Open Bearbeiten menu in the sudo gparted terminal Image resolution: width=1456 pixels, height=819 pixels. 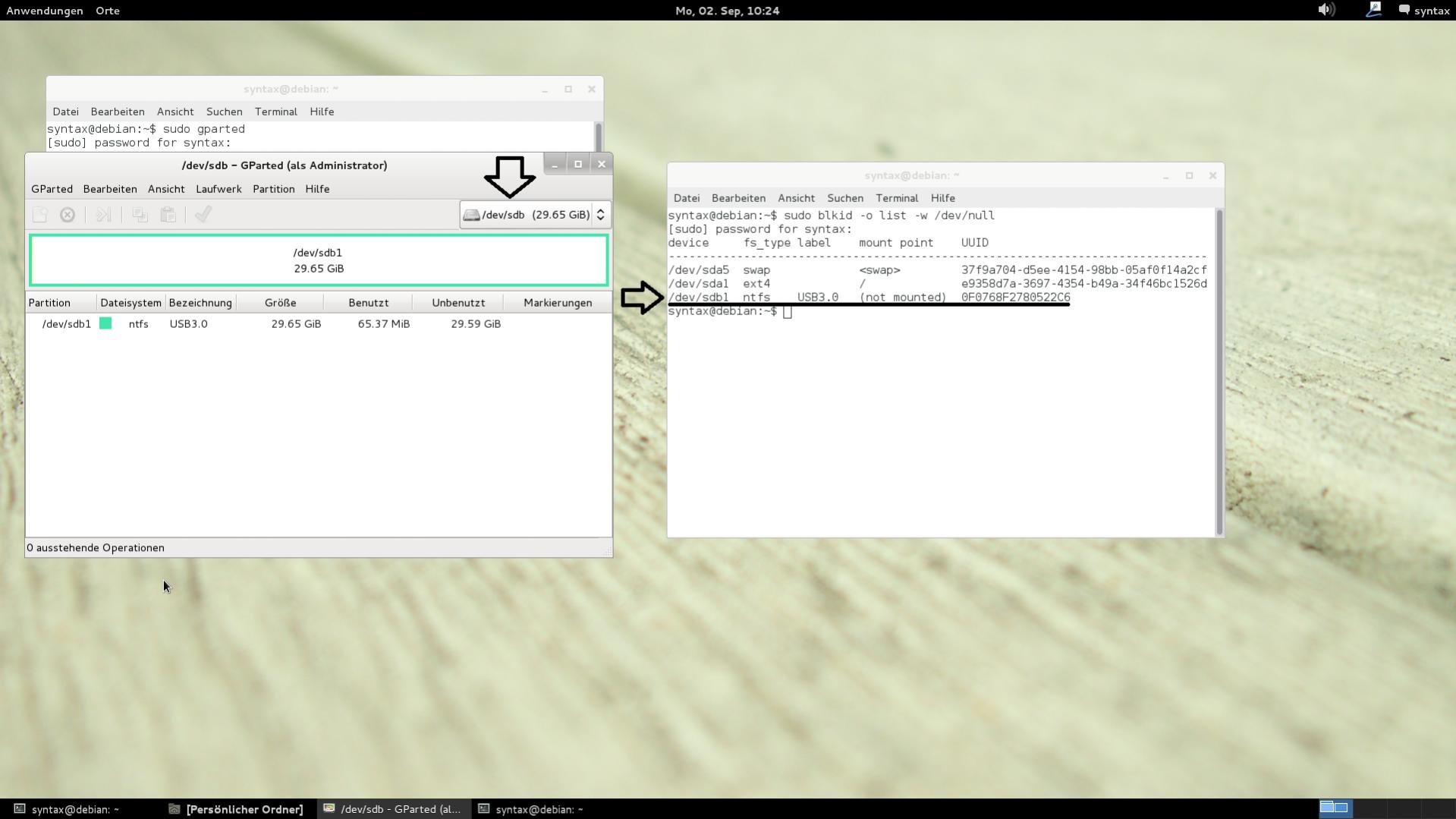point(118,112)
